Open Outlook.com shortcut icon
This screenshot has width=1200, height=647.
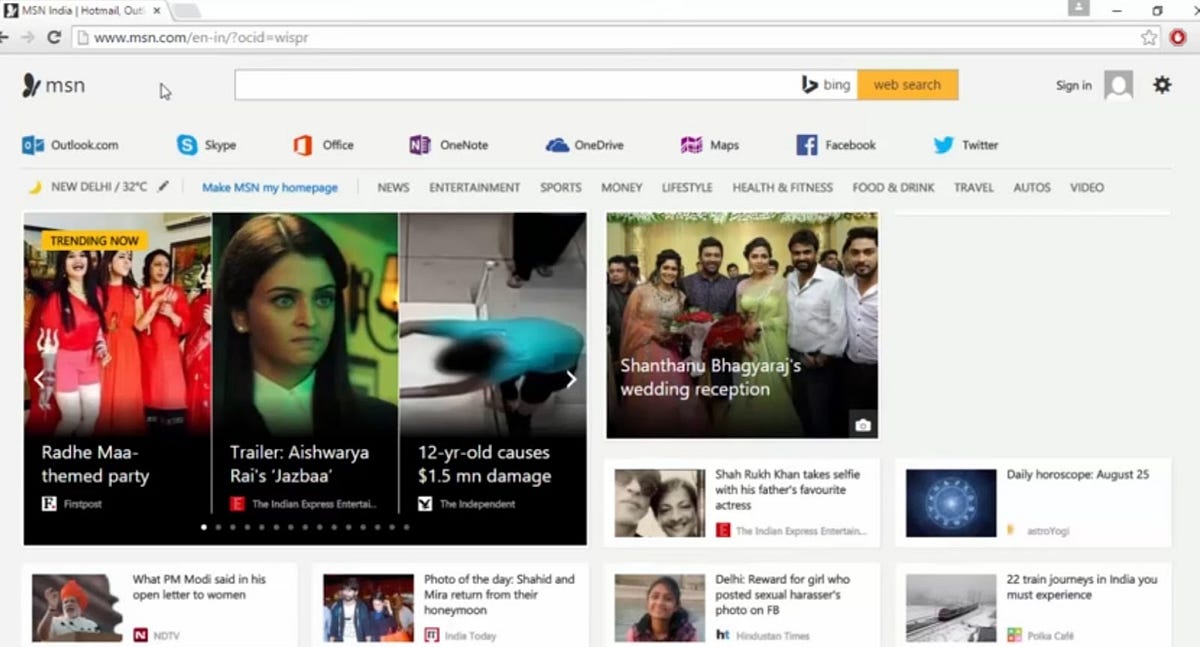tap(33, 145)
